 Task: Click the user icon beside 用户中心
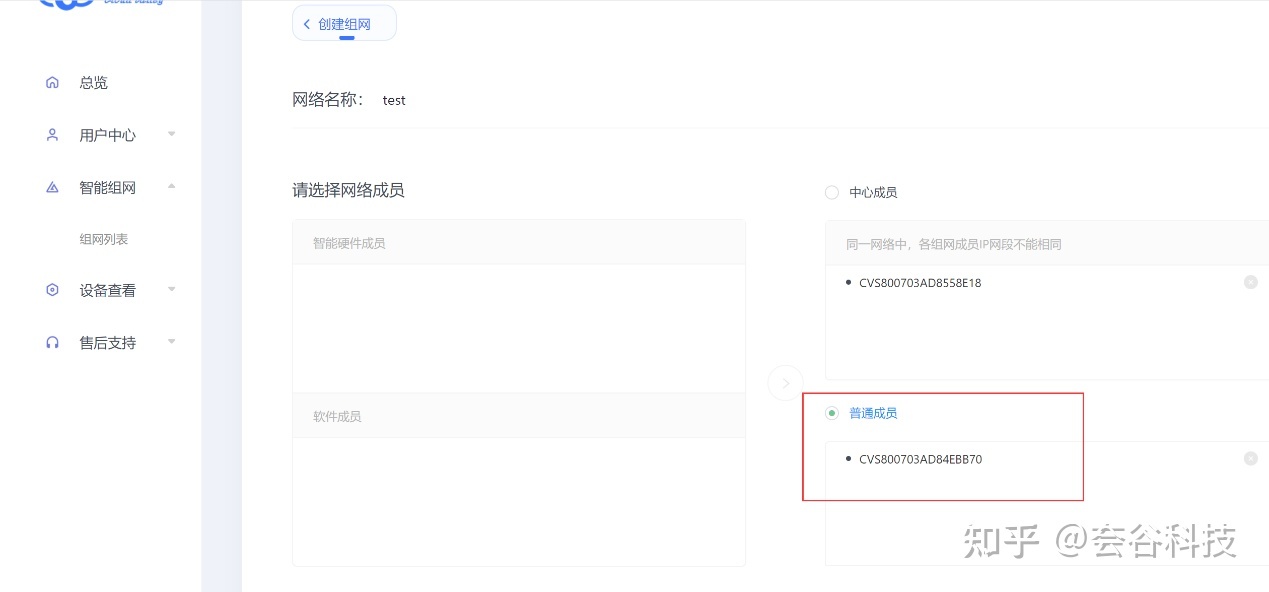point(53,135)
